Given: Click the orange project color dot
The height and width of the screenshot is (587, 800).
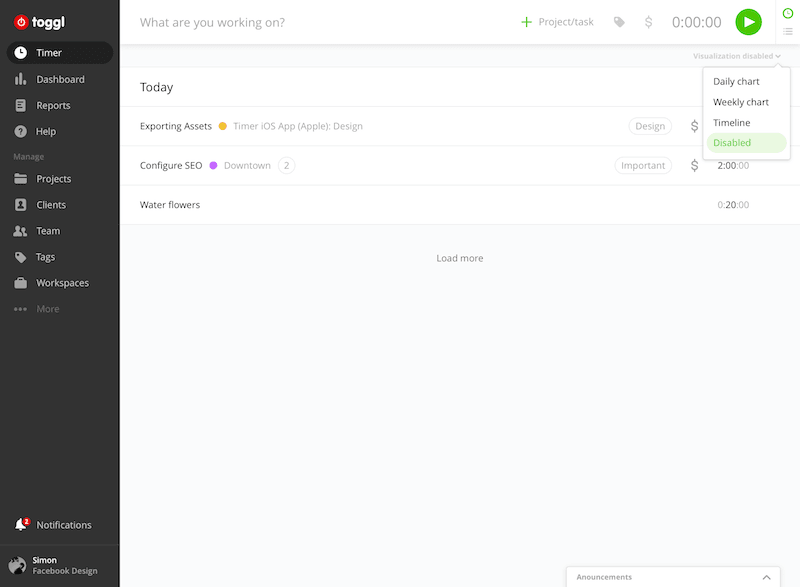Looking at the screenshot, I should 222,126.
